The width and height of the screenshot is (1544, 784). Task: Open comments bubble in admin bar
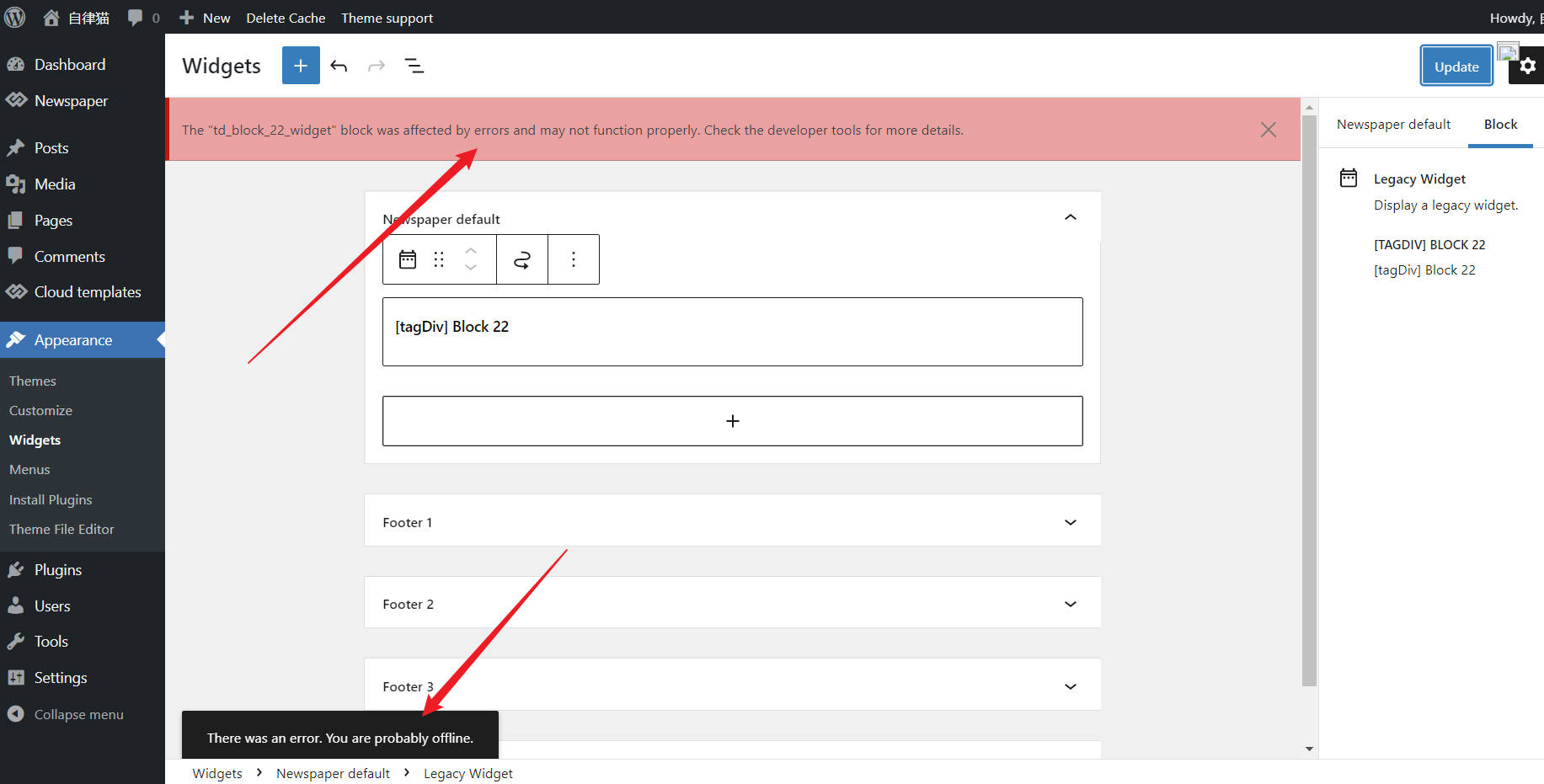(x=143, y=18)
